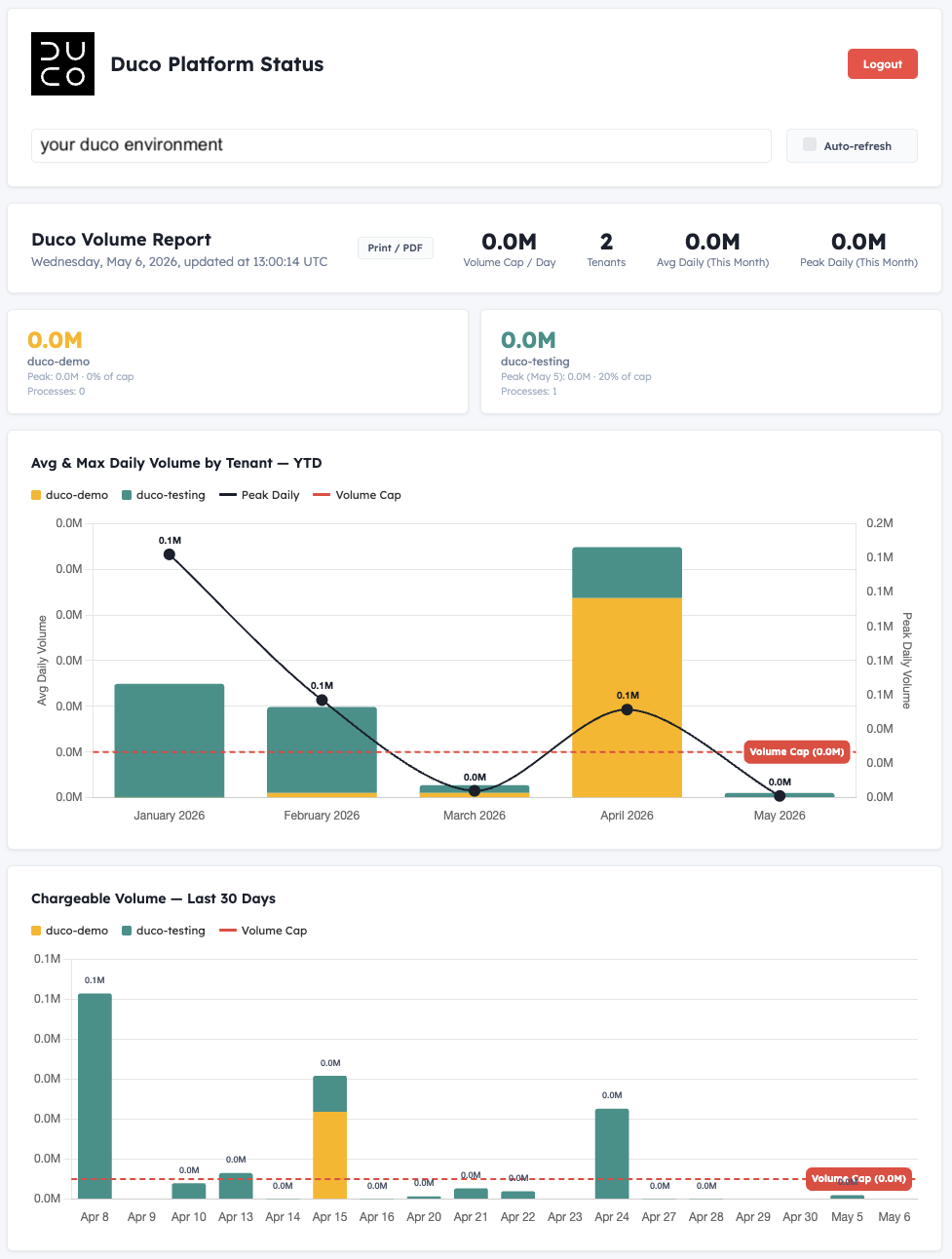Click the April 2026 green duco-testing bar segment
The height and width of the screenshot is (1259, 952).
(627, 572)
